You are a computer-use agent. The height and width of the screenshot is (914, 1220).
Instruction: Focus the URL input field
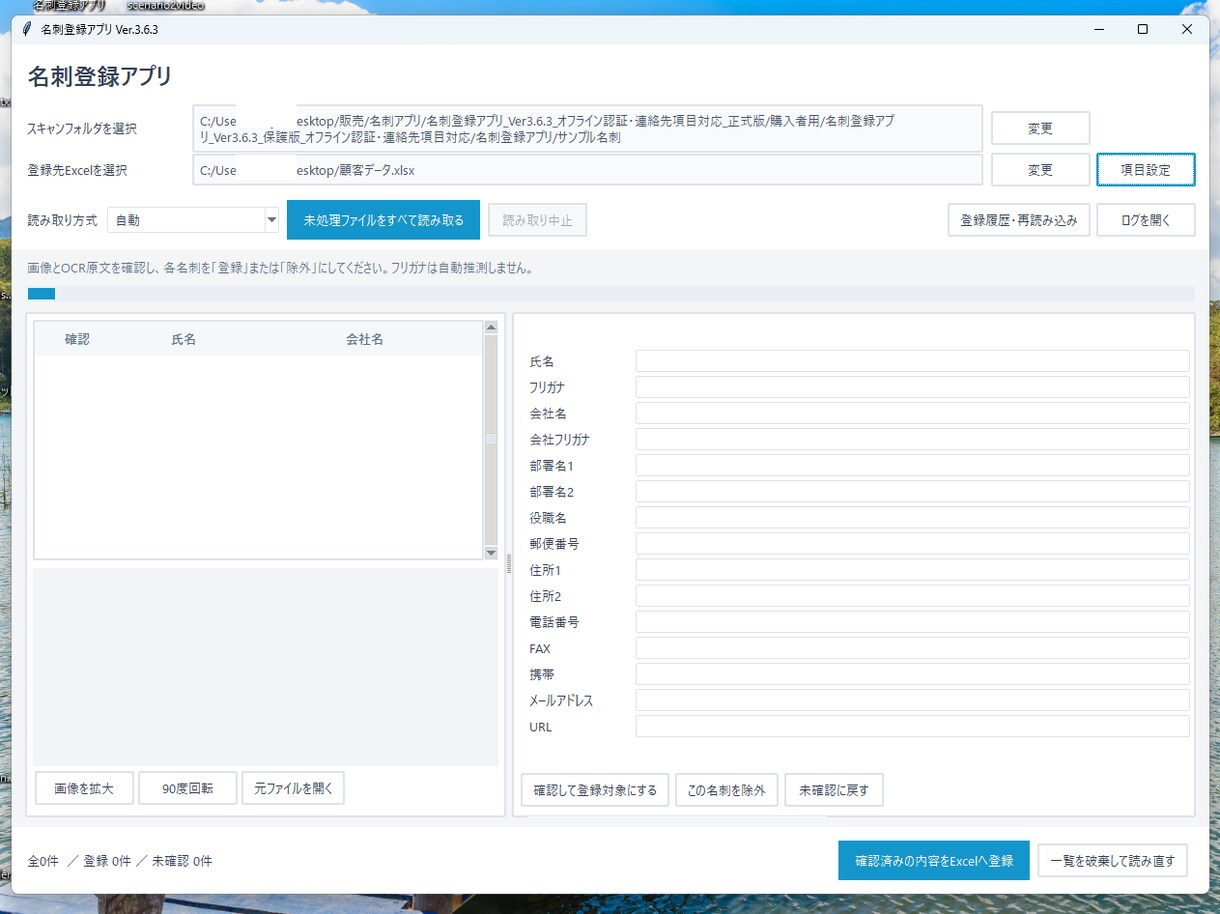[x=912, y=726]
